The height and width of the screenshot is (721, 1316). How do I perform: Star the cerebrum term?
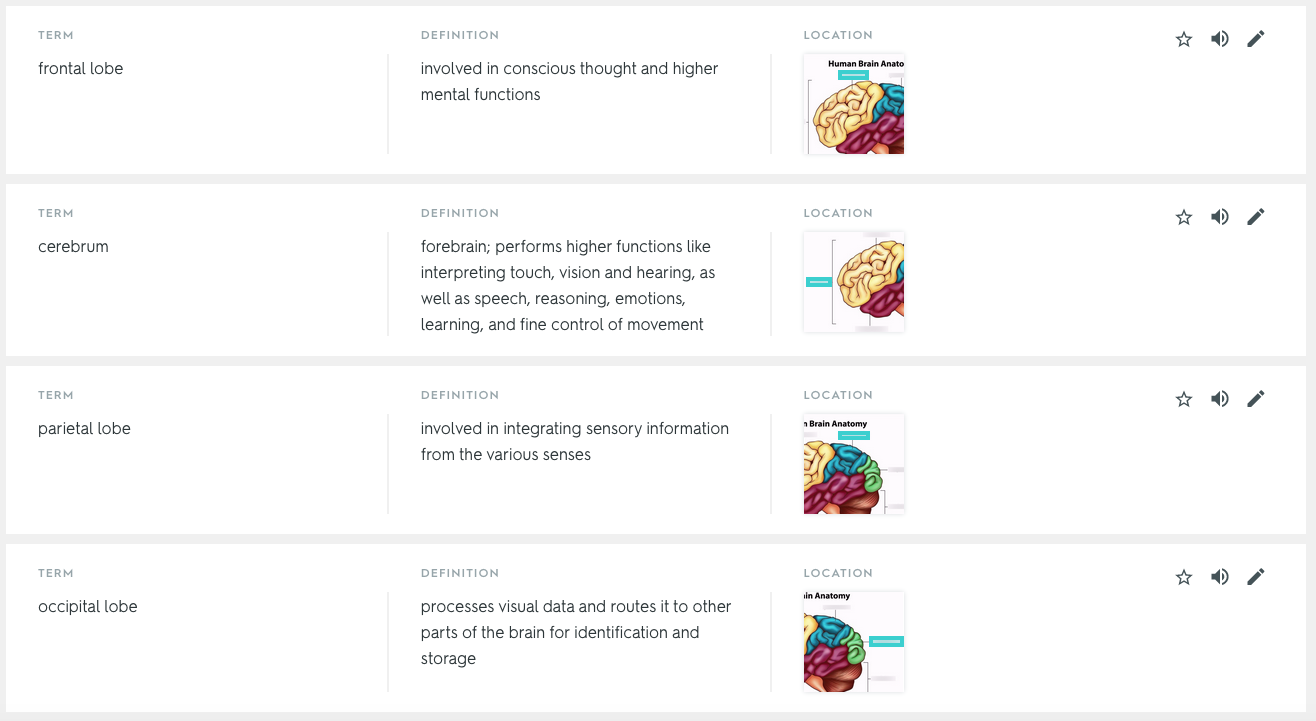coord(1184,217)
